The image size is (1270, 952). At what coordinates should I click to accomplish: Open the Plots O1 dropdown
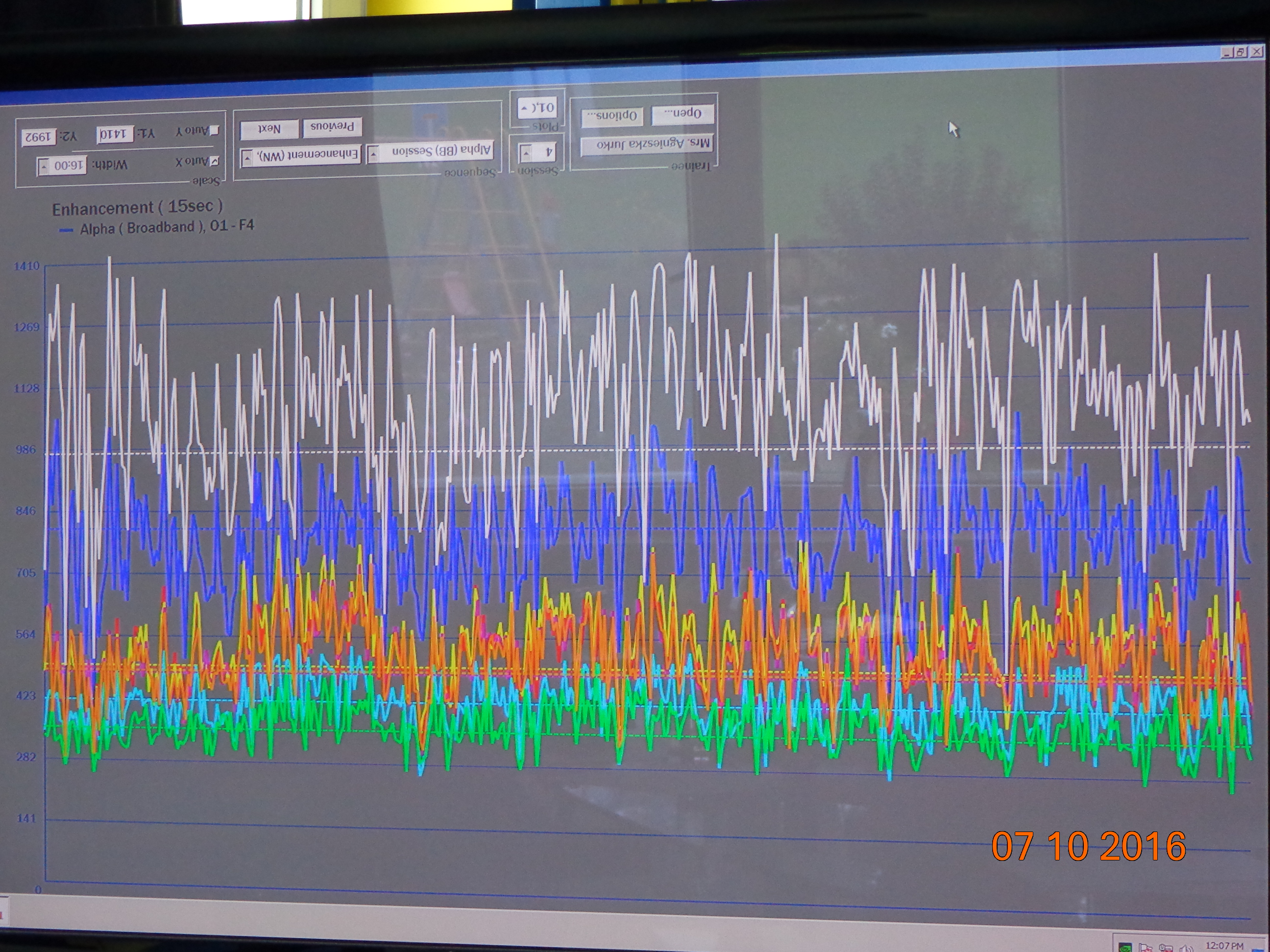524,108
